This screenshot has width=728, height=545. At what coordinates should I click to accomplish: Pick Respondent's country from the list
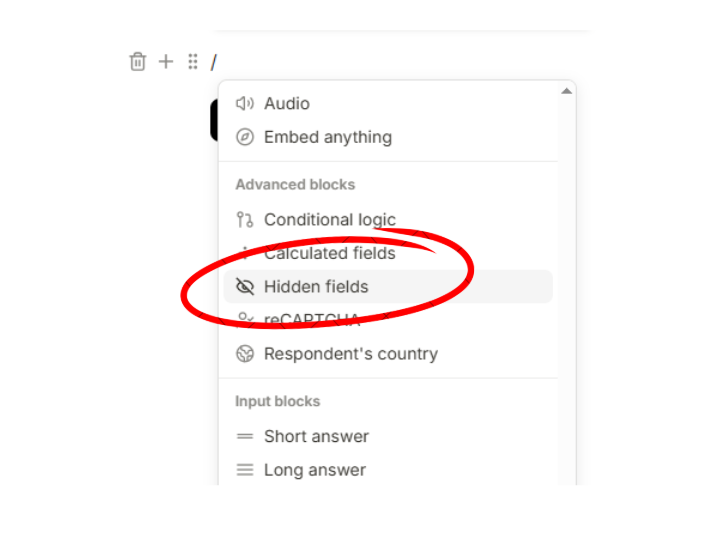pos(350,354)
